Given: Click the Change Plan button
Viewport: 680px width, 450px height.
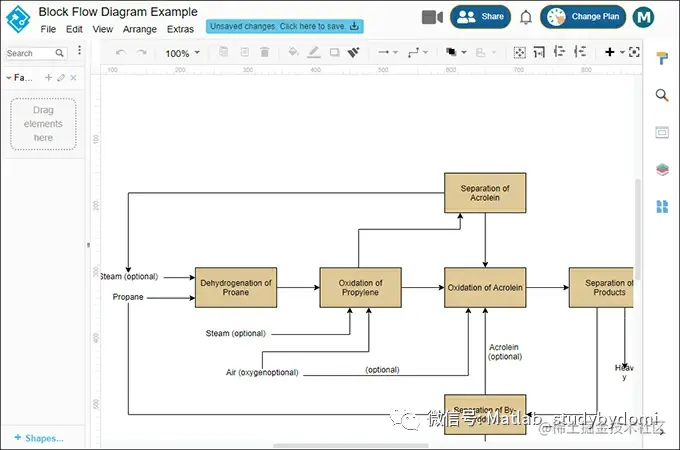Looking at the screenshot, I should [583, 17].
